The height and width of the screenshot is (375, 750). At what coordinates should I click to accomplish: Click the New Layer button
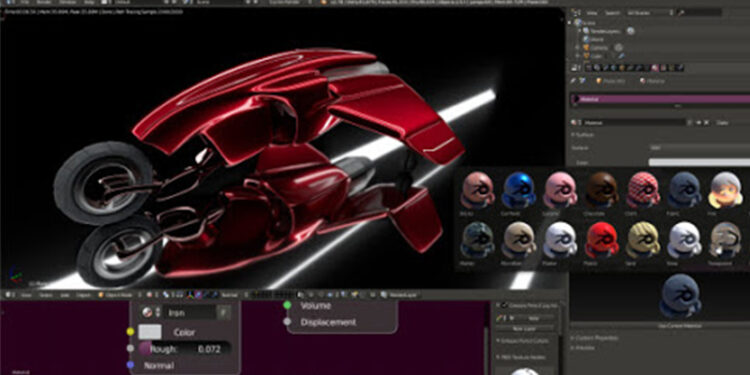click(x=526, y=328)
